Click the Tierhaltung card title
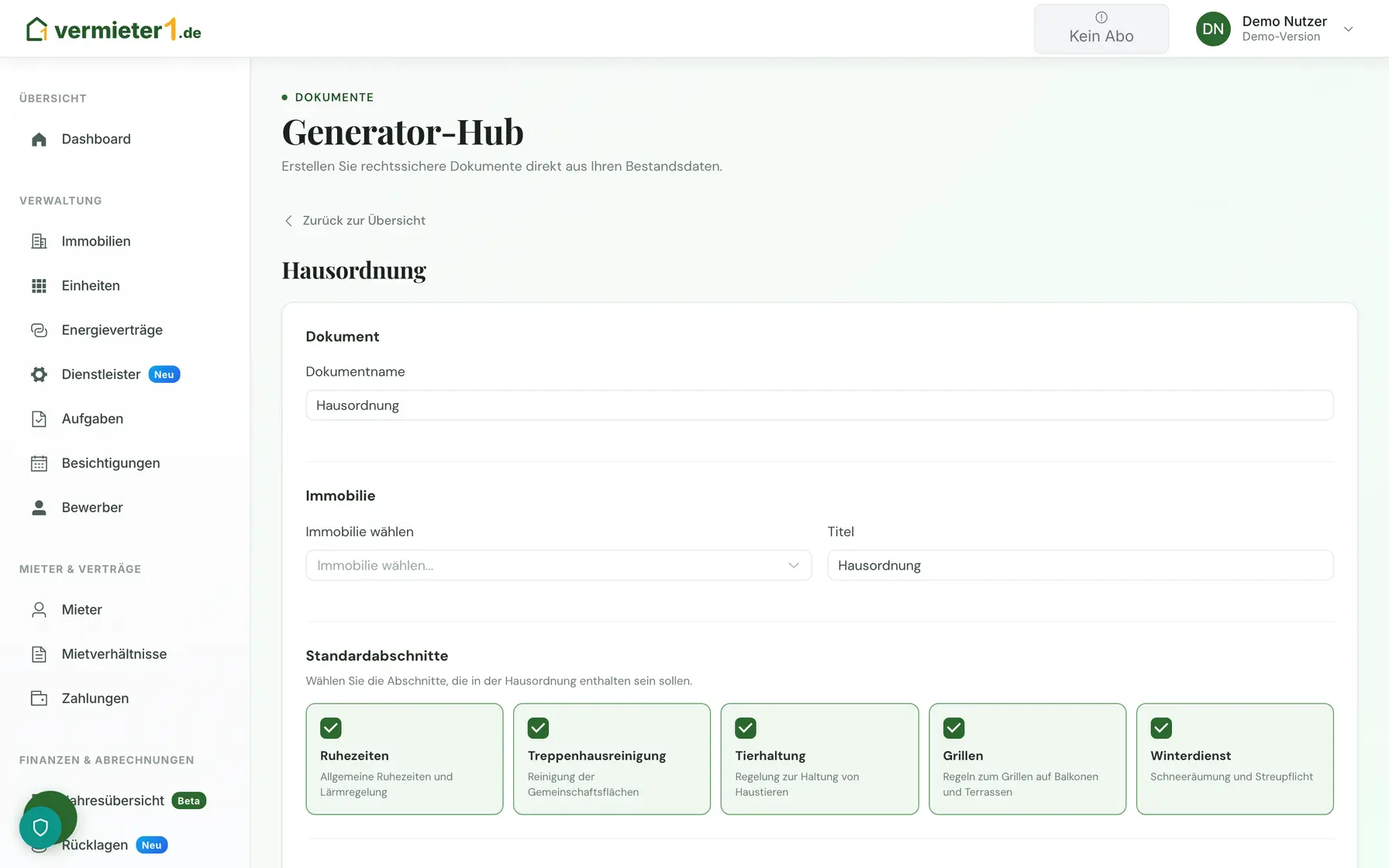Viewport: 1389px width, 868px height. pyautogui.click(x=770, y=756)
